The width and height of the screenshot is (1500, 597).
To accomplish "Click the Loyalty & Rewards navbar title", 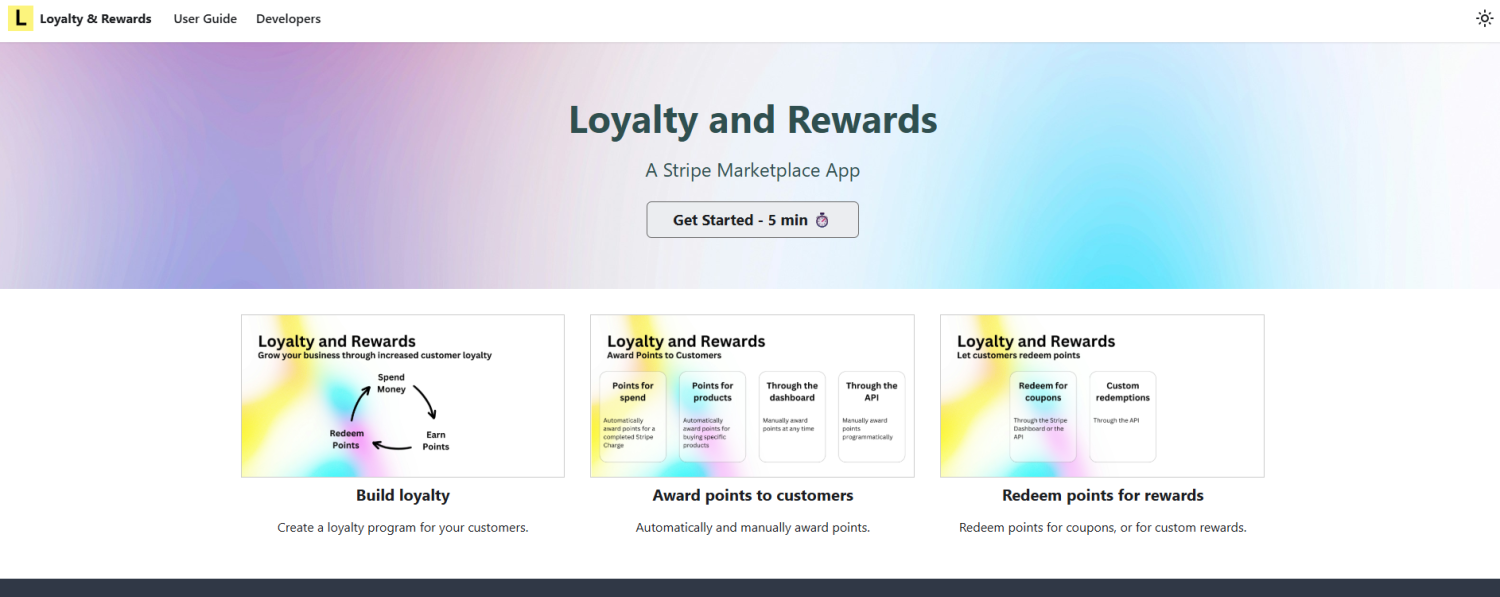I will (96, 19).
